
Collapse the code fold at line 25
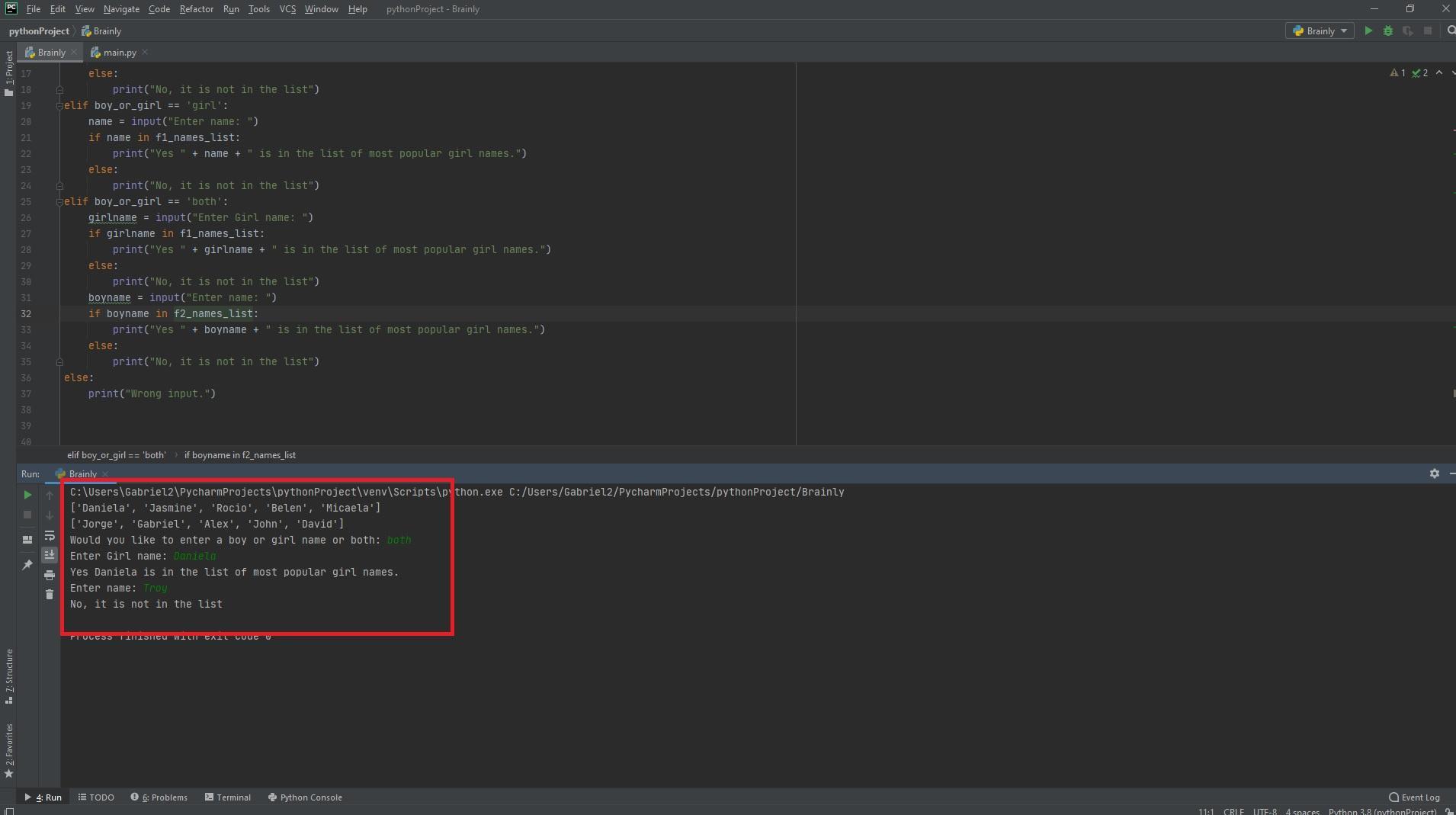click(x=59, y=202)
